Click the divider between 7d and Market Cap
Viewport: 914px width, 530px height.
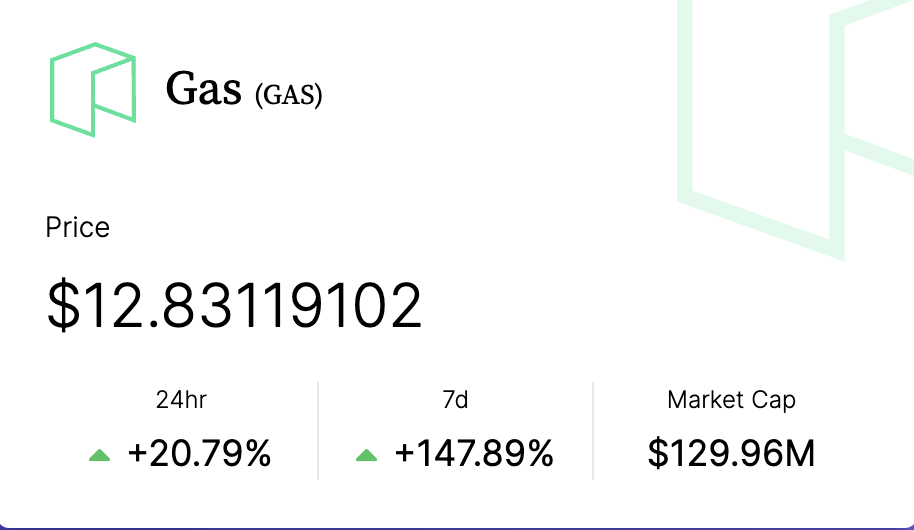(x=593, y=431)
